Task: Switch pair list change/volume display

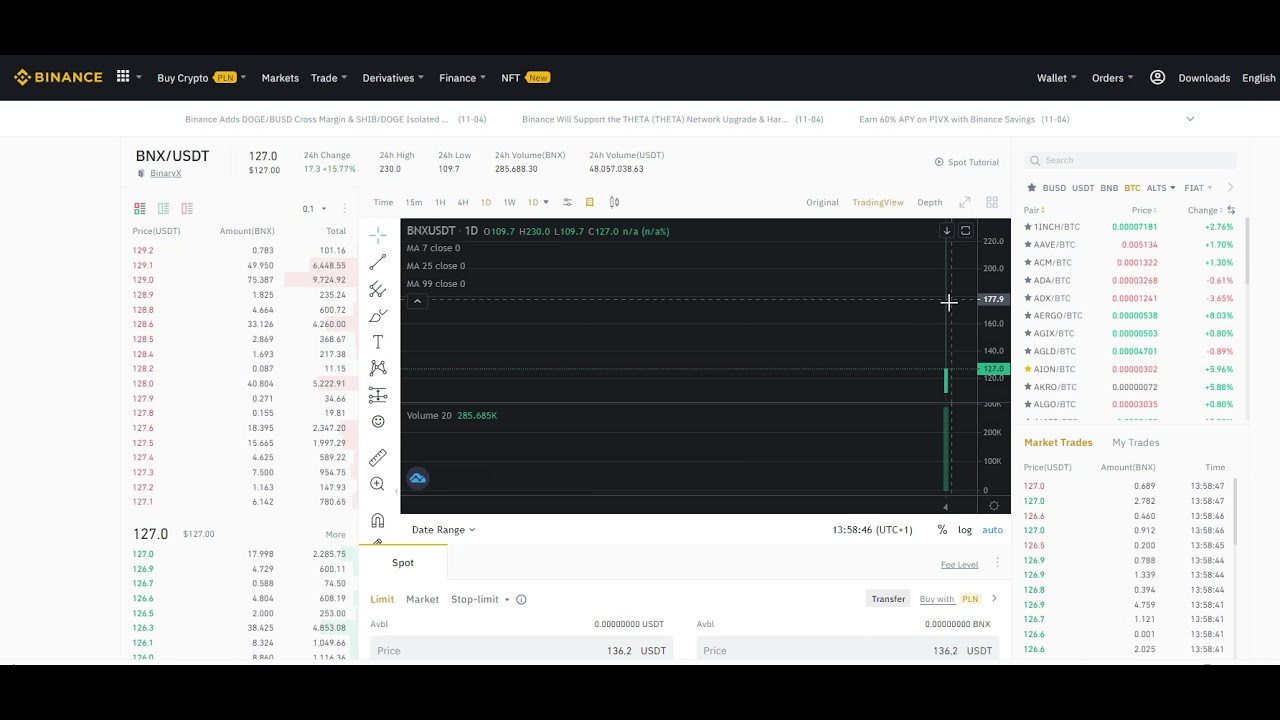Action: coord(1231,210)
